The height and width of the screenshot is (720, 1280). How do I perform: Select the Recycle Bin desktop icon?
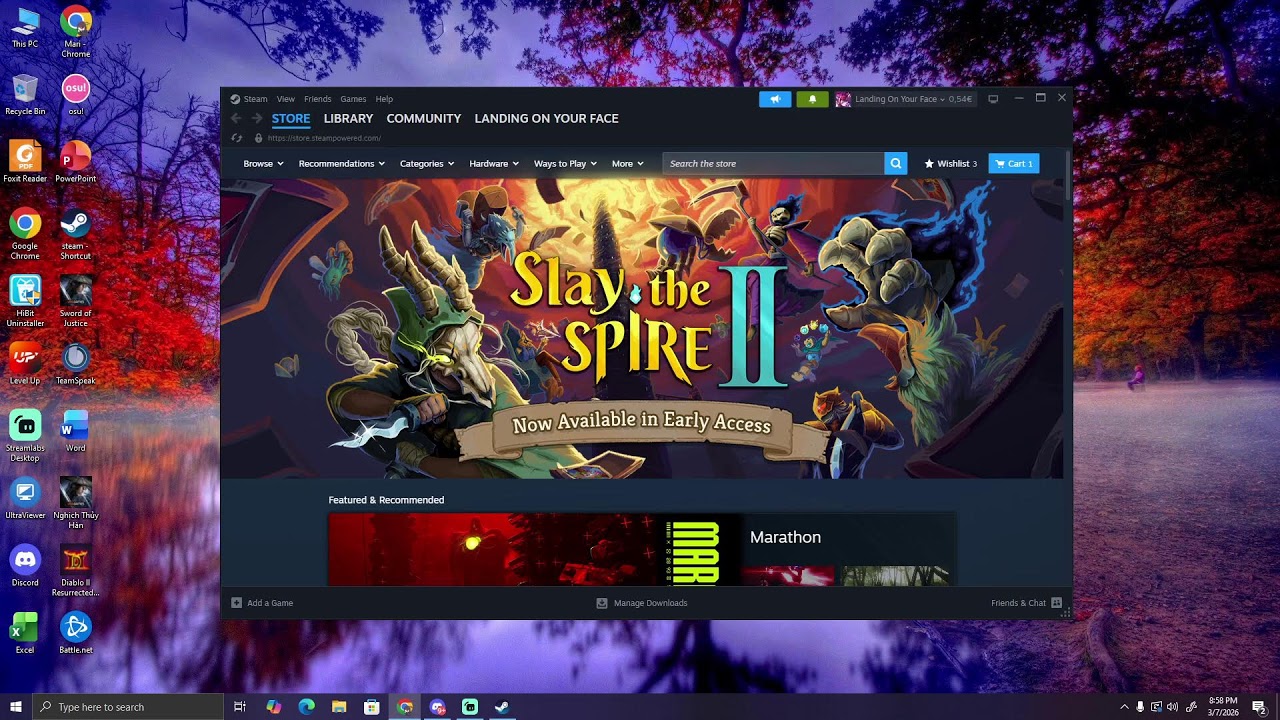(25, 95)
